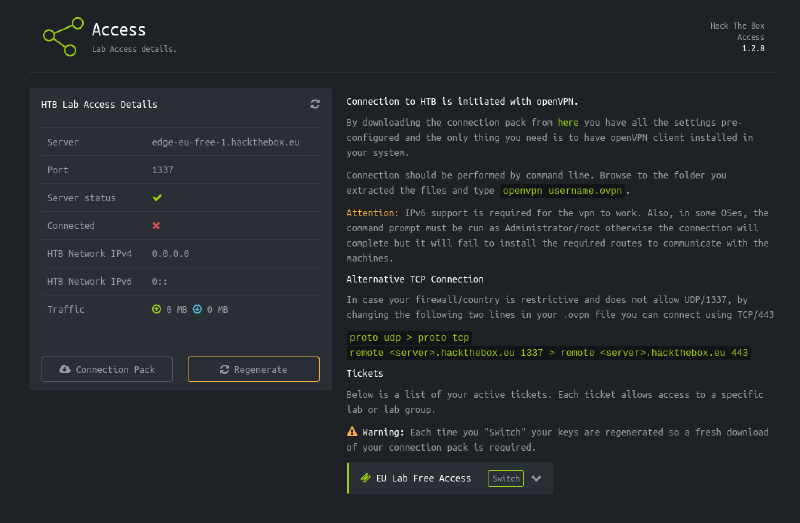Image resolution: width=800 pixels, height=523 pixels.
Task: Click the 'Tickets' heading
Action: click(365, 373)
